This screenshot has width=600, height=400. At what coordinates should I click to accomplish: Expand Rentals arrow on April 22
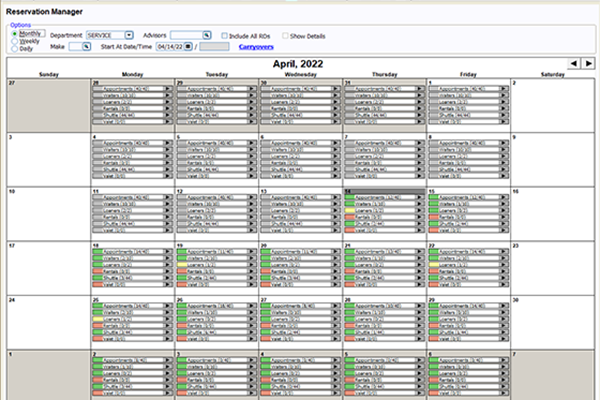point(504,271)
